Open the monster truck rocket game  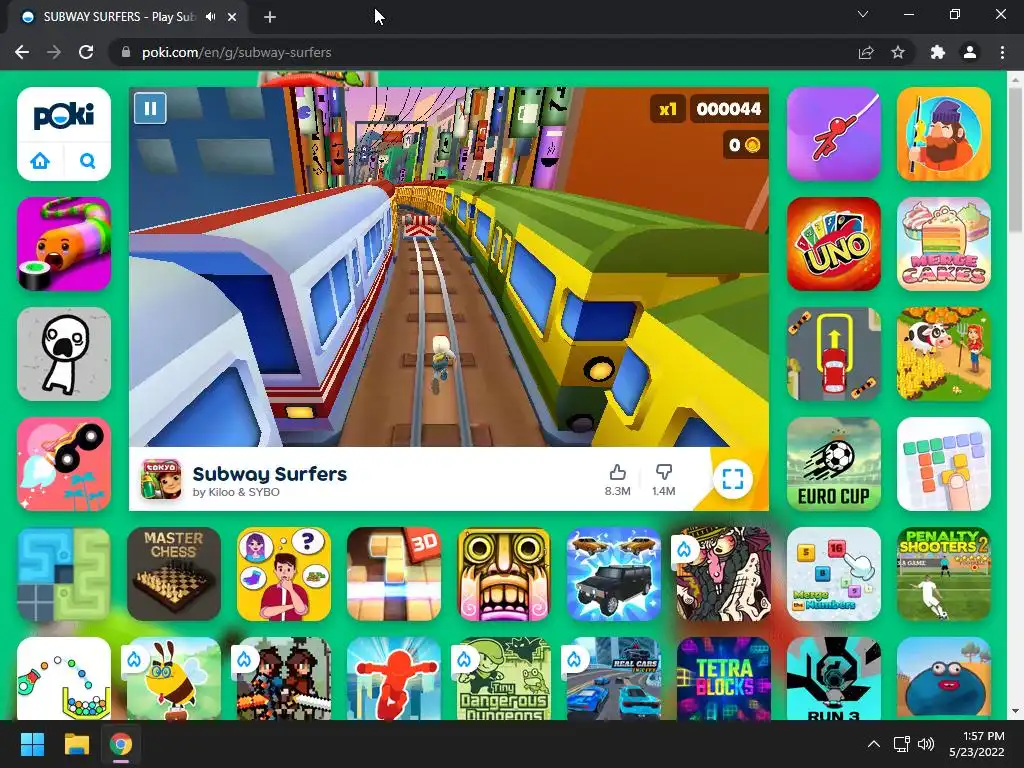pos(64,464)
